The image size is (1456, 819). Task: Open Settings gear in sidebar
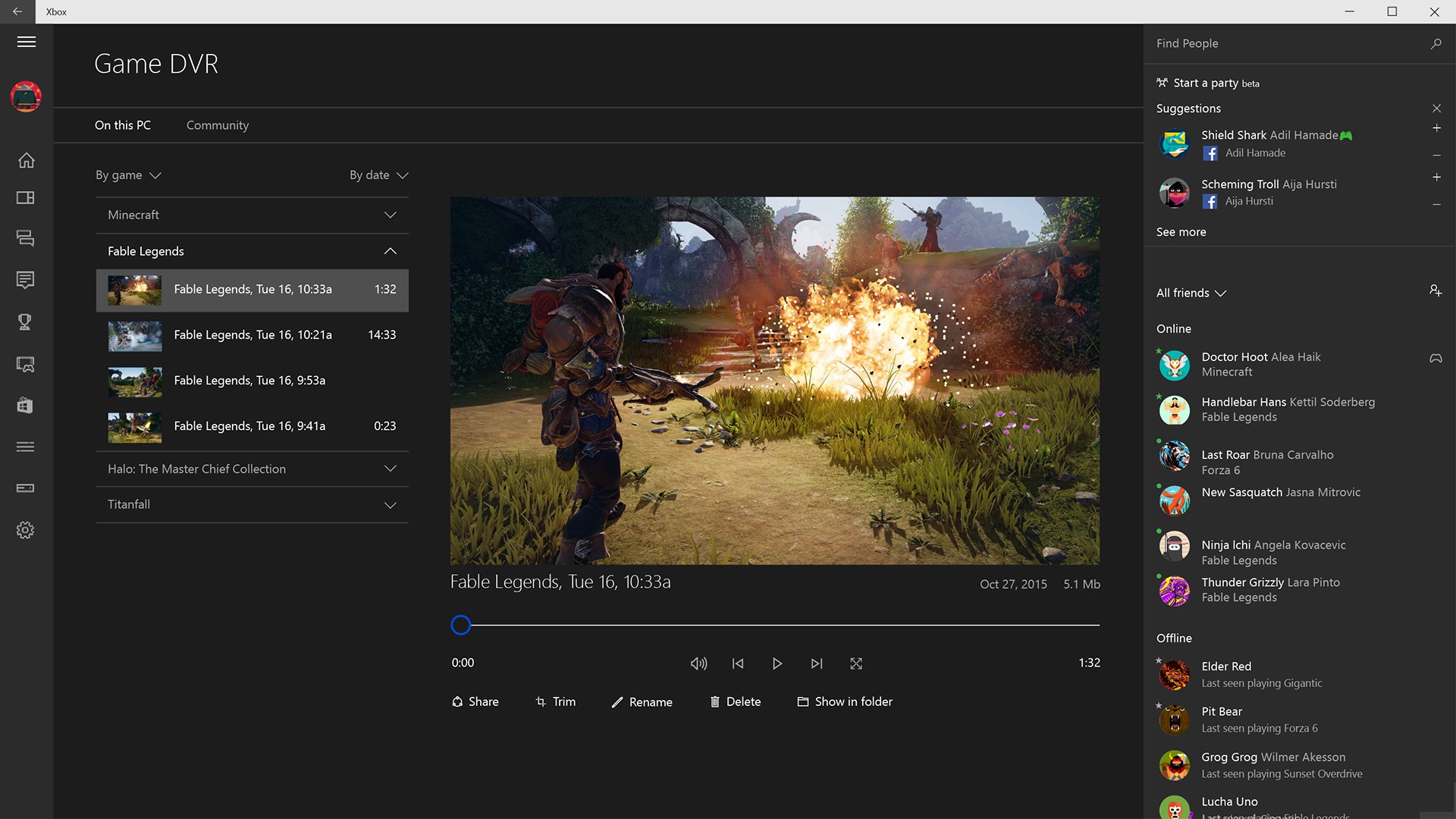point(25,530)
